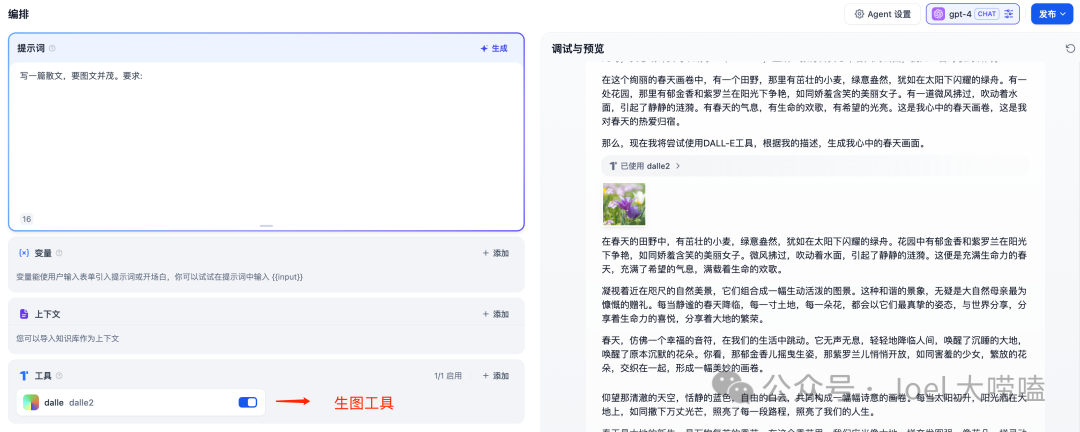Click the prompt character count 16
Viewport: 1080px width, 432px height.
(x=27, y=219)
